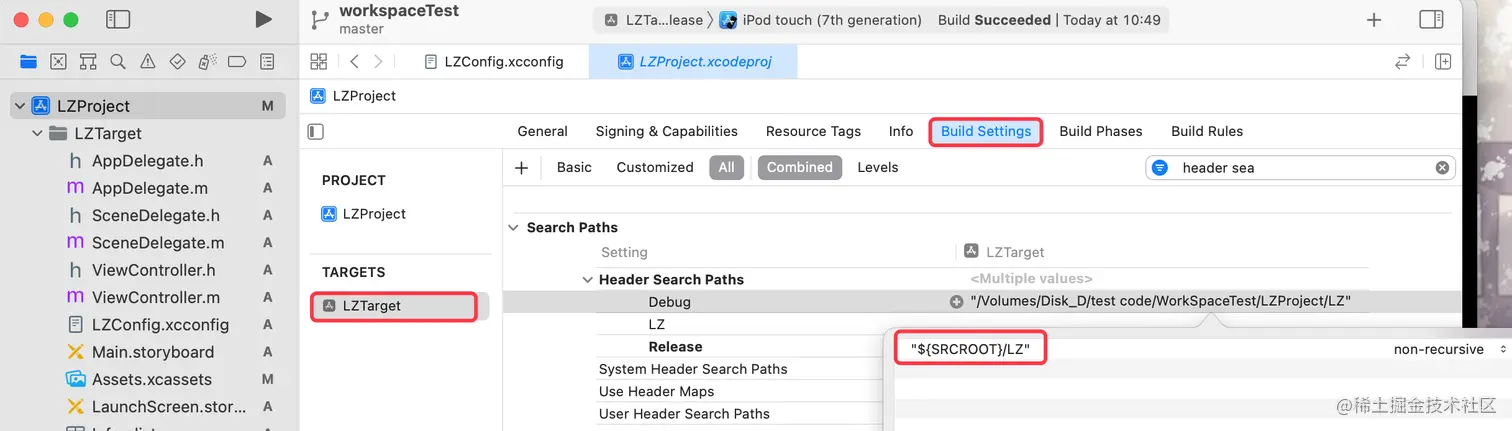Select LZProject under PROJECT
Screen dimensions: 1512x431
(364, 214)
